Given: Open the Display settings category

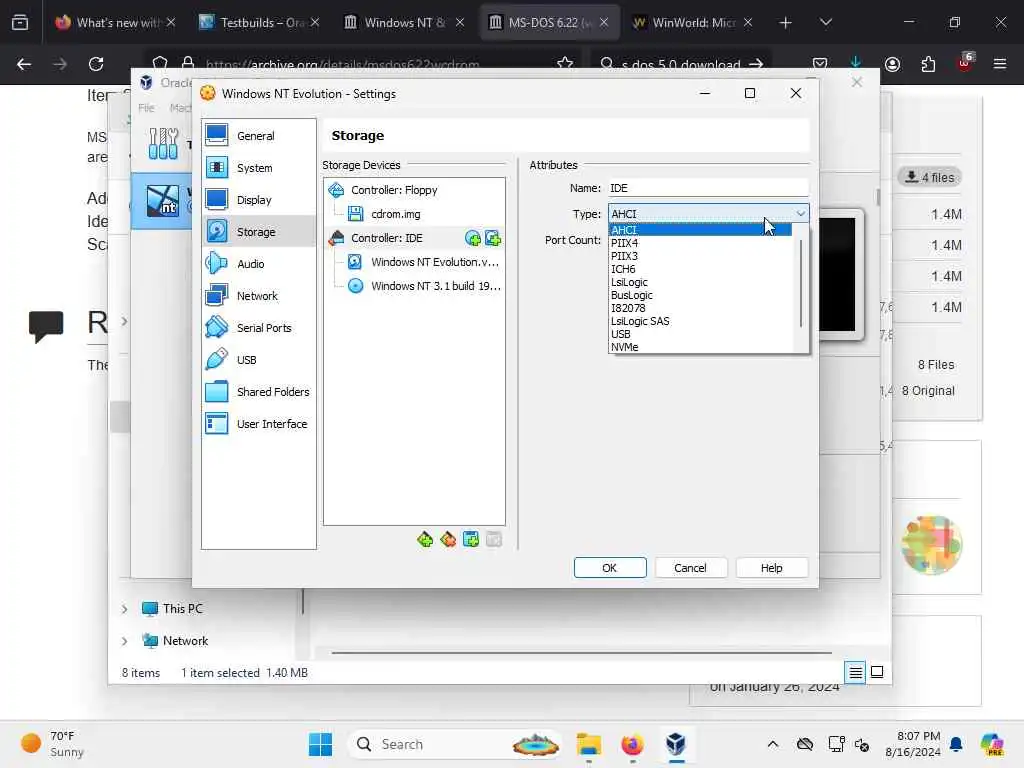Looking at the screenshot, I should click(259, 200).
